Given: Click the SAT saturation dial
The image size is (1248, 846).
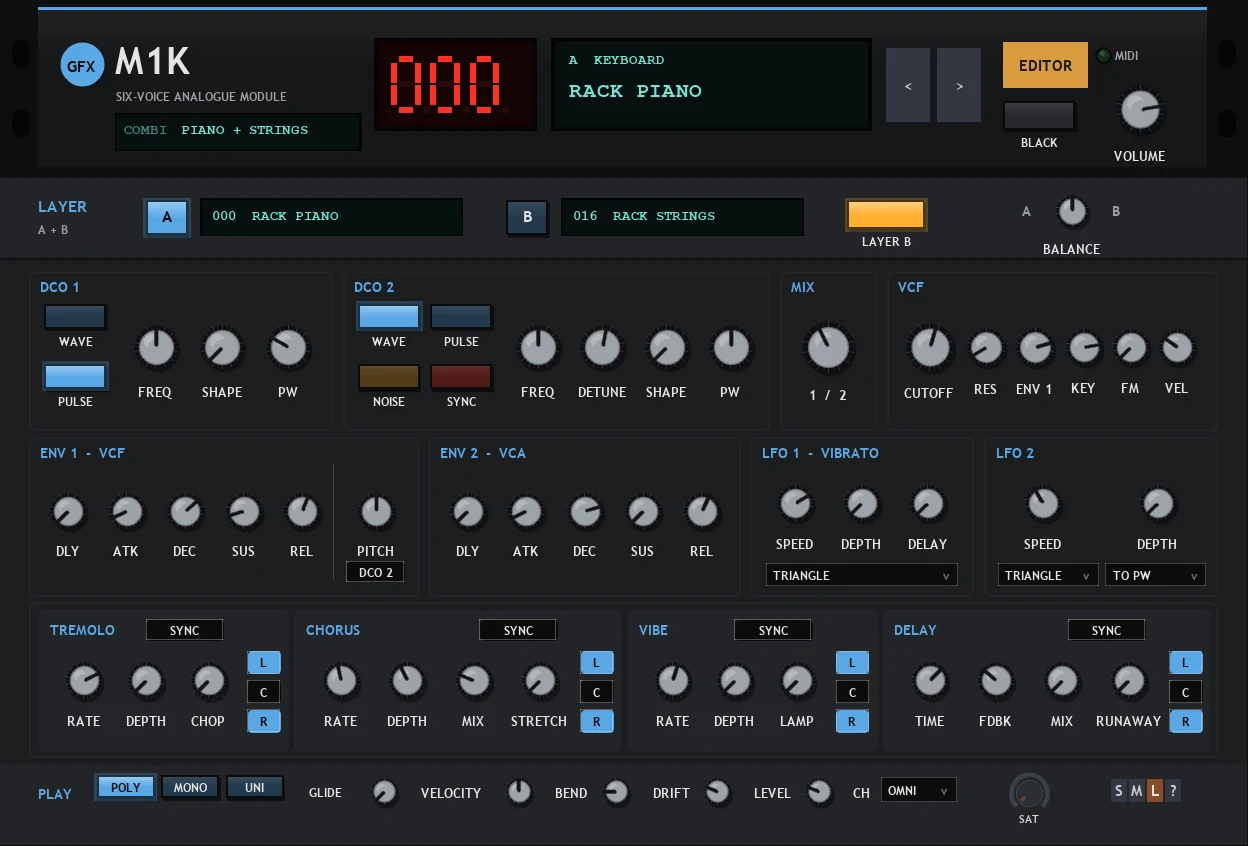Looking at the screenshot, I should tap(1029, 794).
